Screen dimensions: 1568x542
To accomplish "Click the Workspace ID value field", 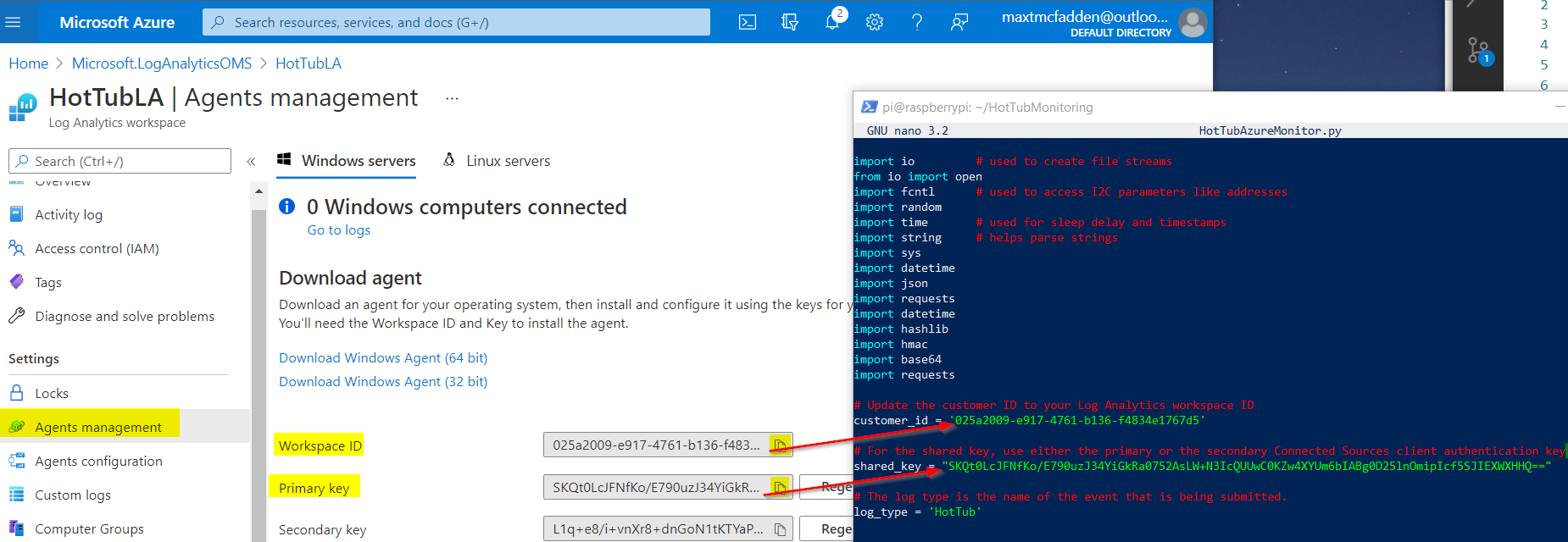I will [x=668, y=445].
